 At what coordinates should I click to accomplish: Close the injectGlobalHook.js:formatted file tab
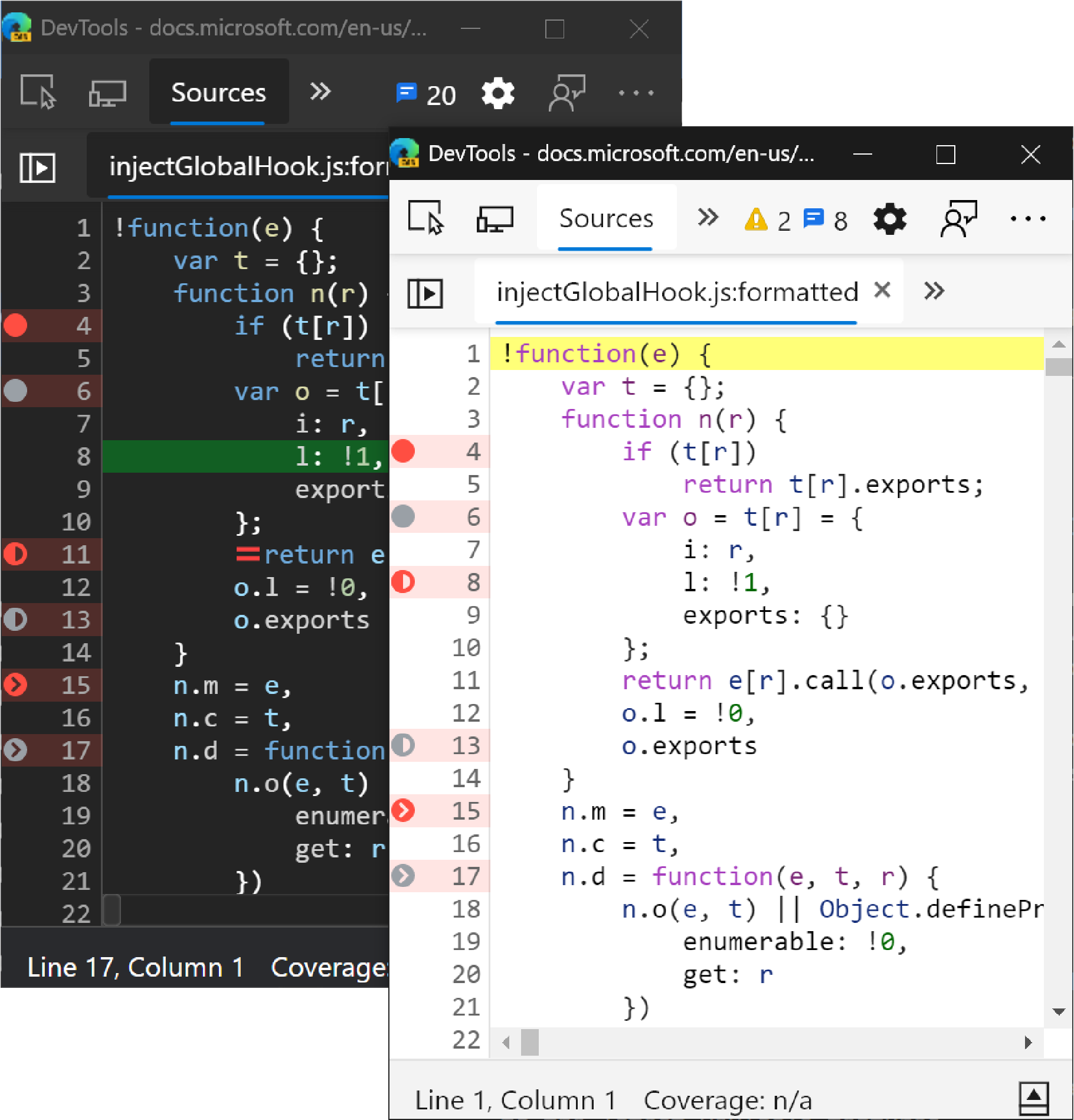point(882,290)
